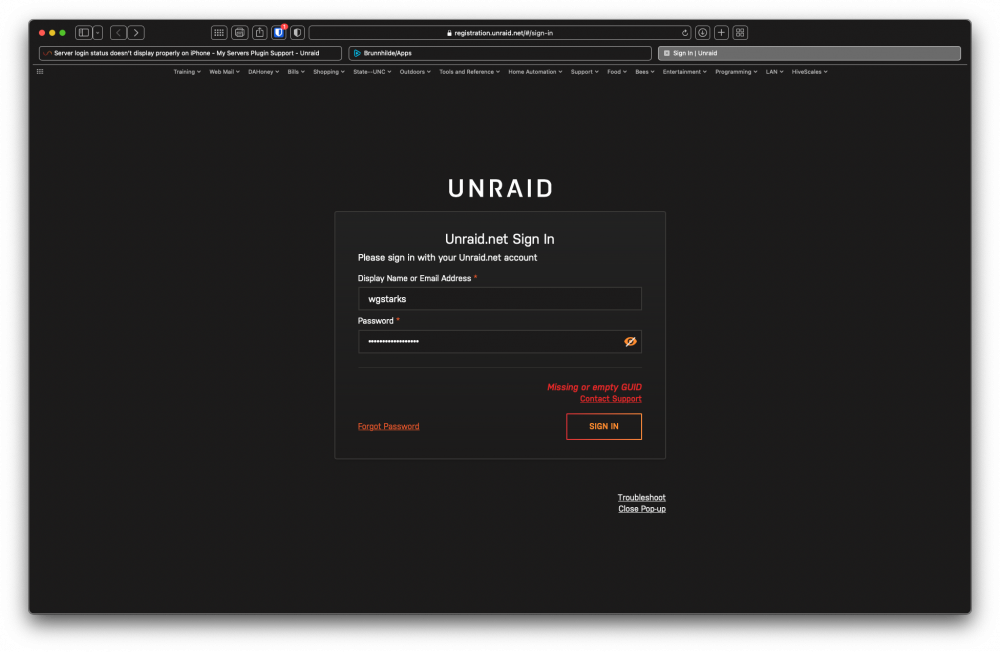Open the Home Automation bookmarks folder
The width and height of the screenshot is (1000, 652).
[535, 72]
